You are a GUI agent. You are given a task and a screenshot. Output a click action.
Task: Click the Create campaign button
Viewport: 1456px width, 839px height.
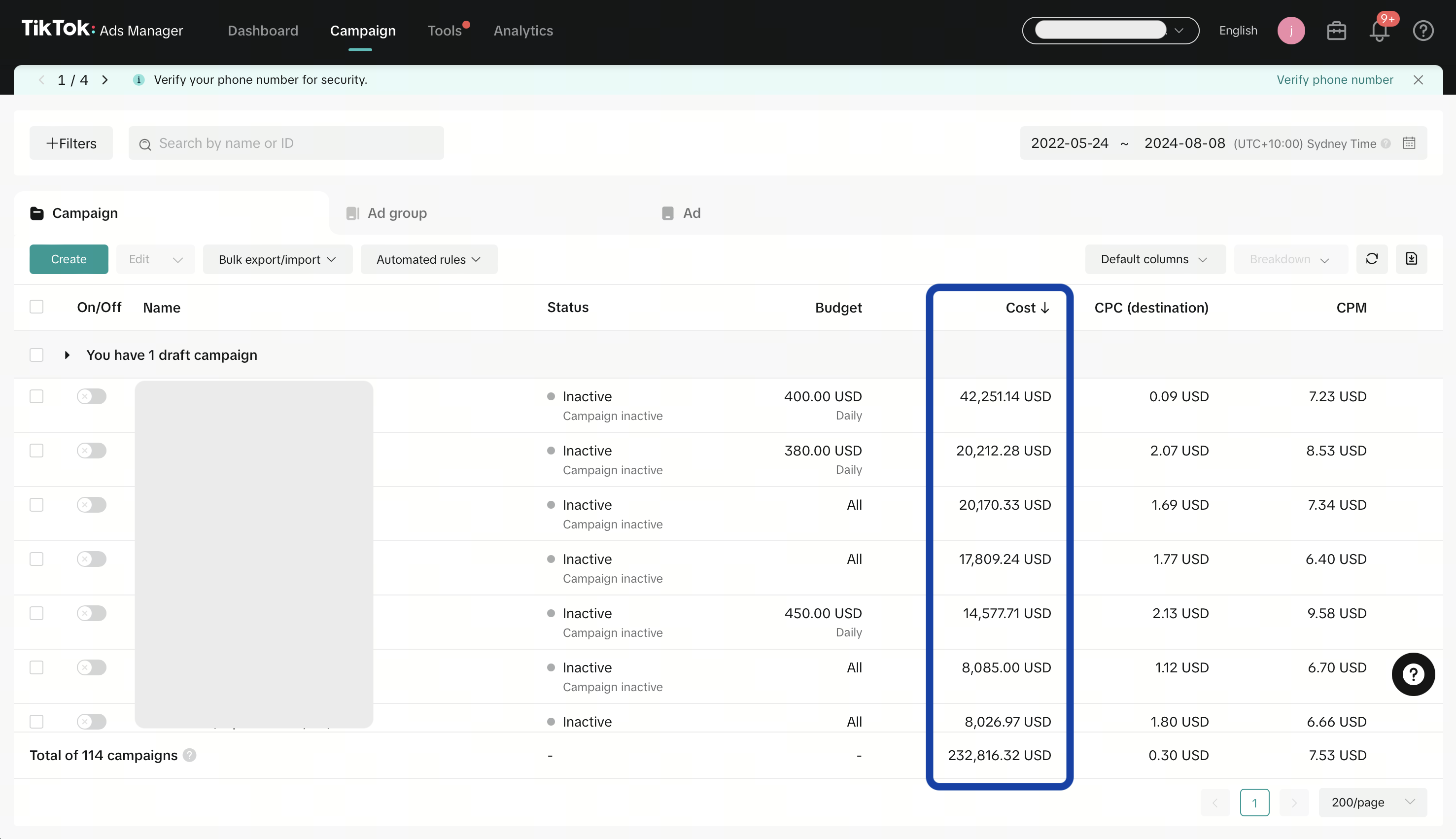click(x=69, y=259)
